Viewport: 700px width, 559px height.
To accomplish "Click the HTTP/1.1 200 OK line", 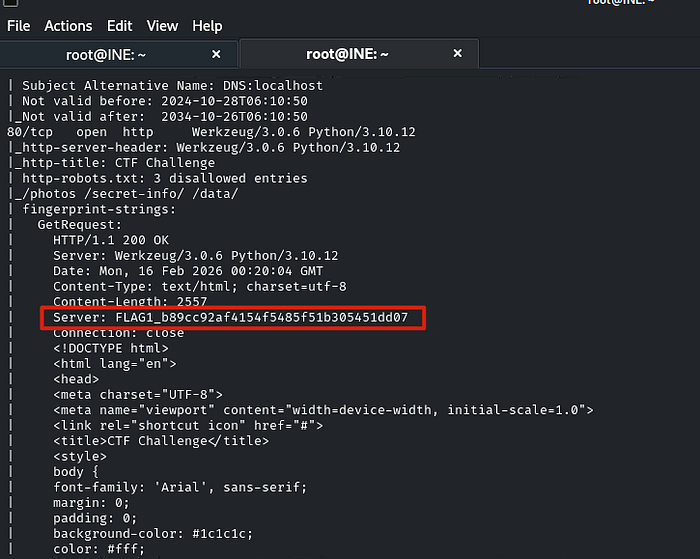I will point(111,240).
